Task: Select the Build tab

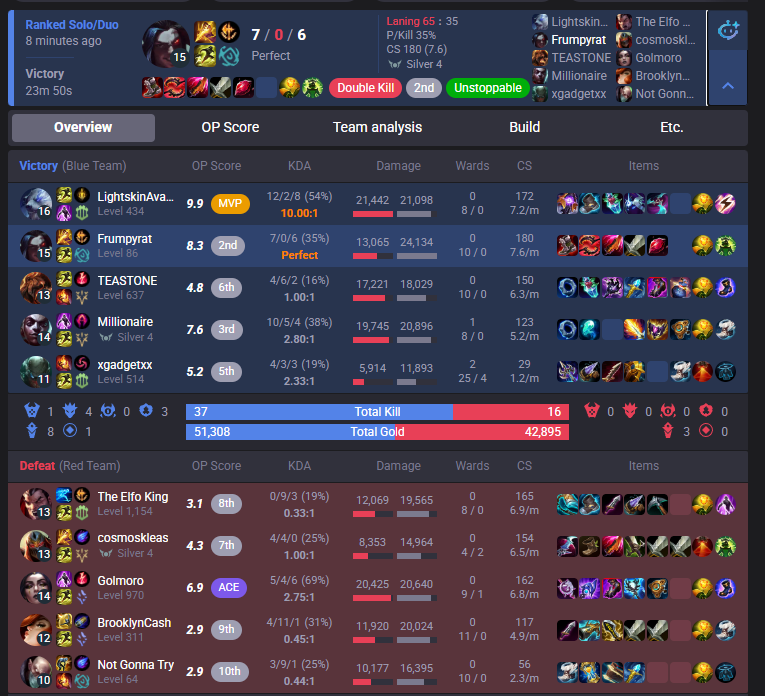Action: pyautogui.click(x=524, y=127)
